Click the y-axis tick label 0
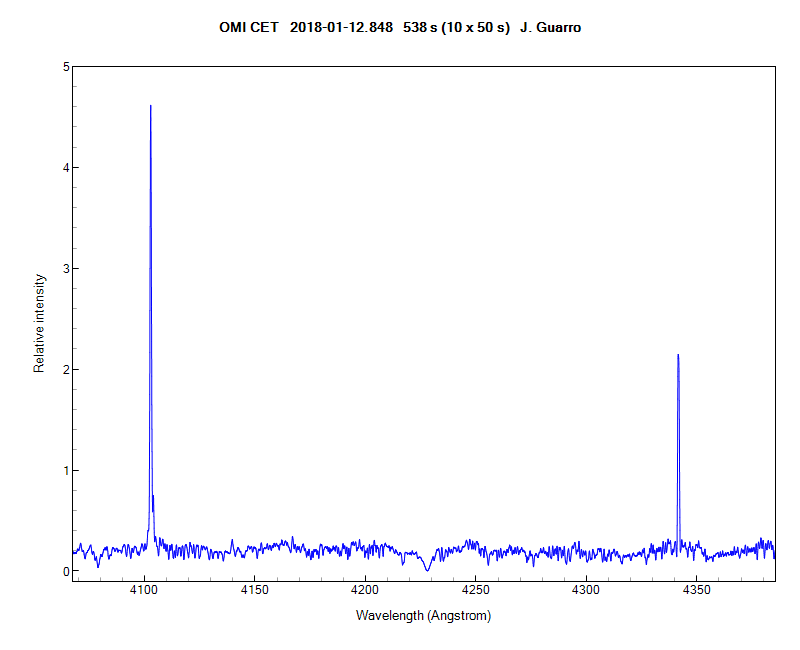The image size is (800, 650). point(66,571)
